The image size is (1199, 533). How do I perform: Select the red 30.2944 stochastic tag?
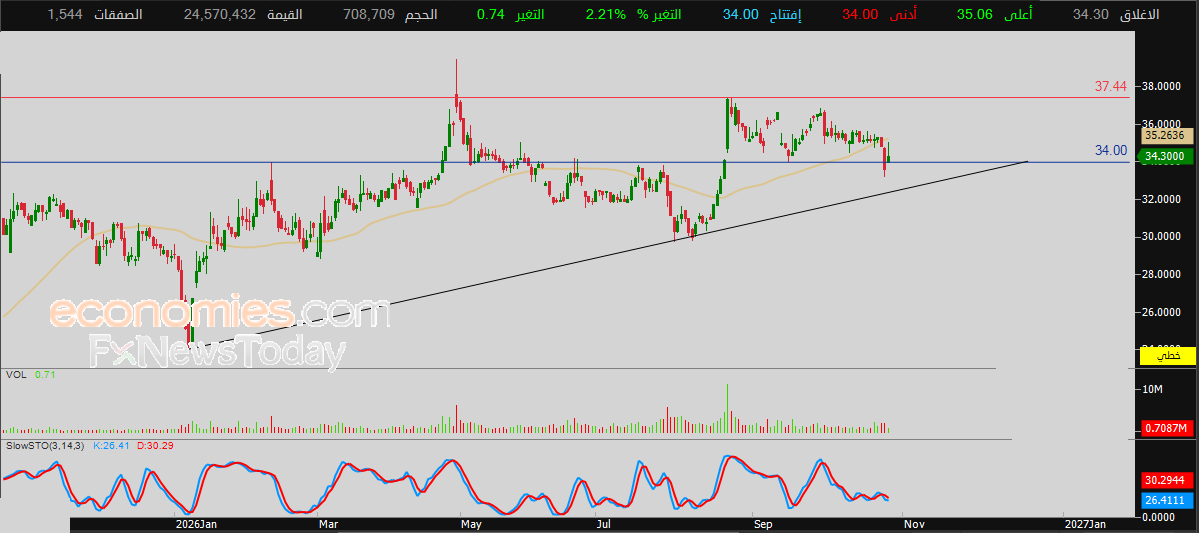coord(1165,481)
